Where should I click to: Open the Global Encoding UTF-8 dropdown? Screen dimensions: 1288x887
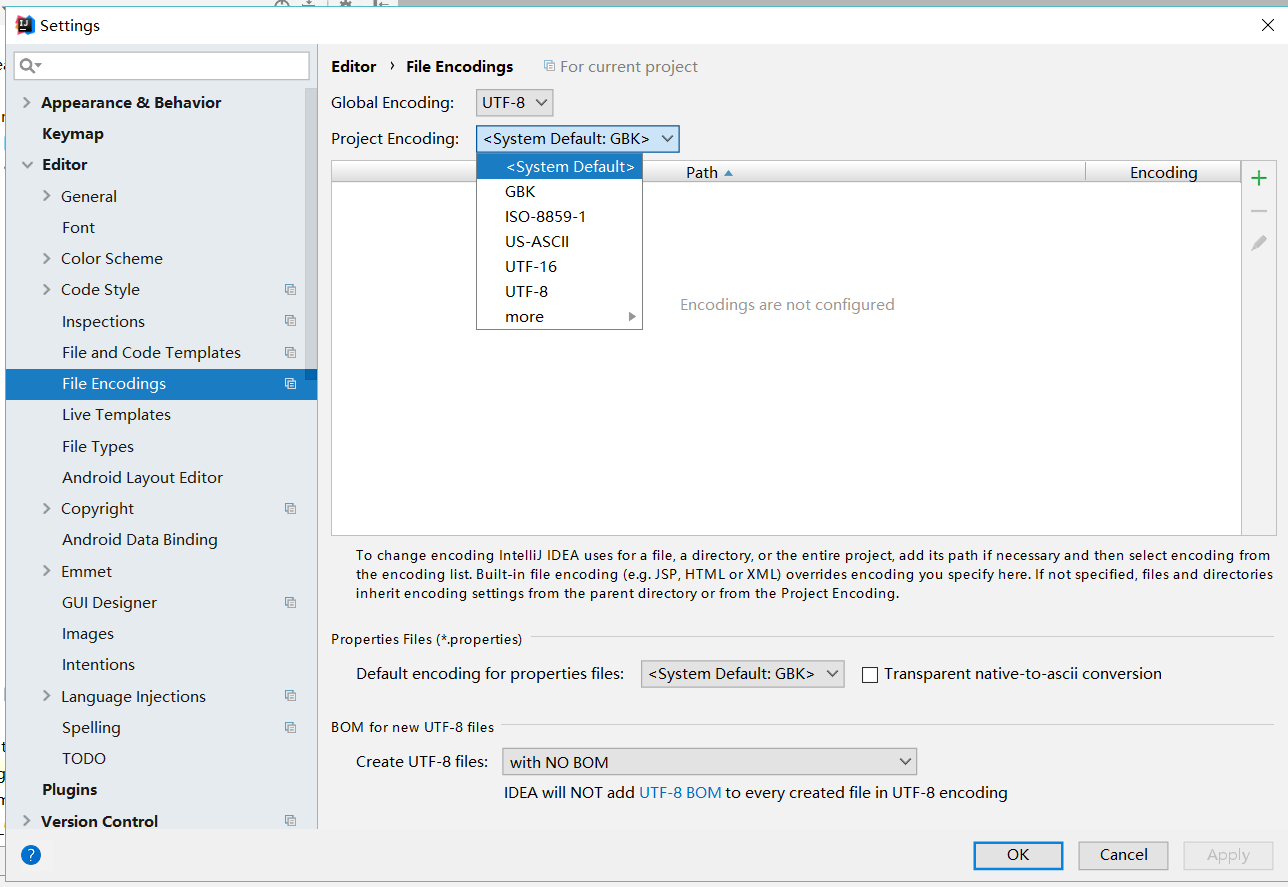coord(514,102)
